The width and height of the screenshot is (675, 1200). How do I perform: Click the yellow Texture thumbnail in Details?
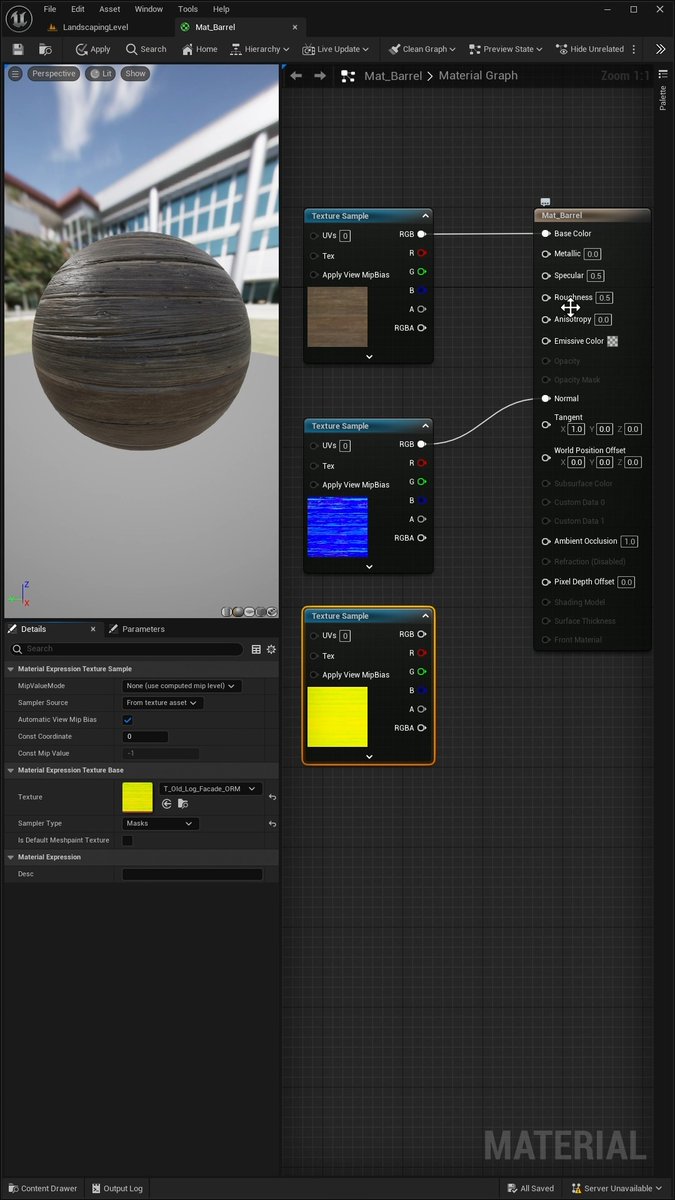[137, 797]
